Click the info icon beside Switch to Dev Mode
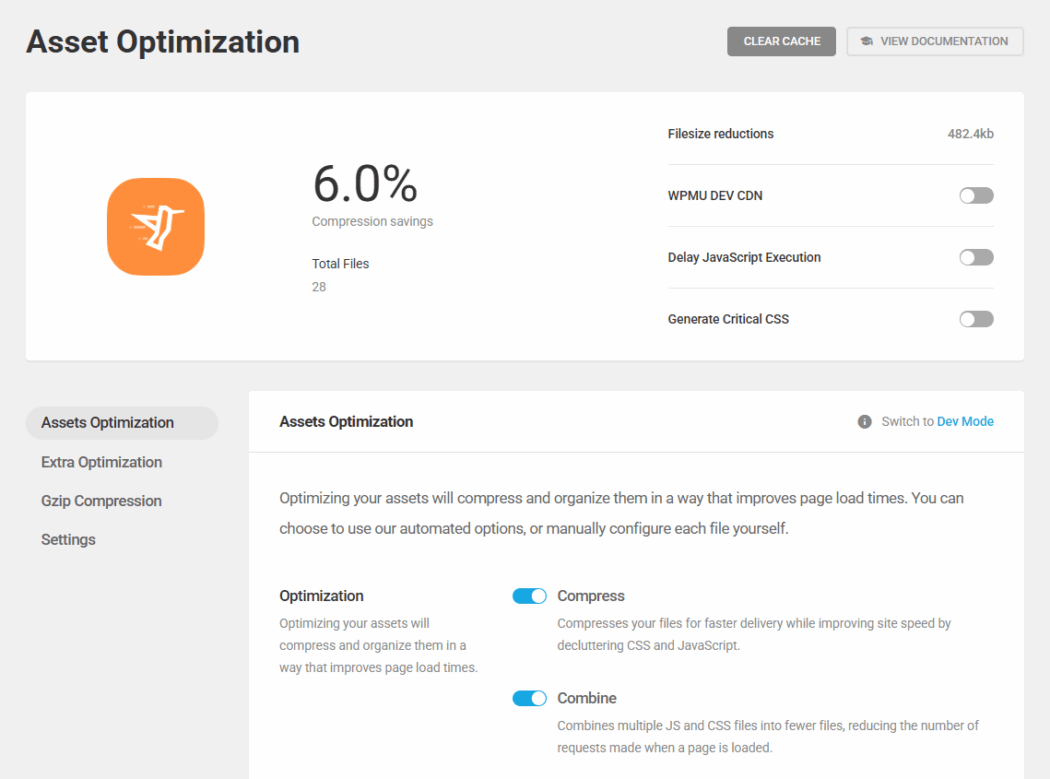The image size is (1050, 779). pos(864,422)
